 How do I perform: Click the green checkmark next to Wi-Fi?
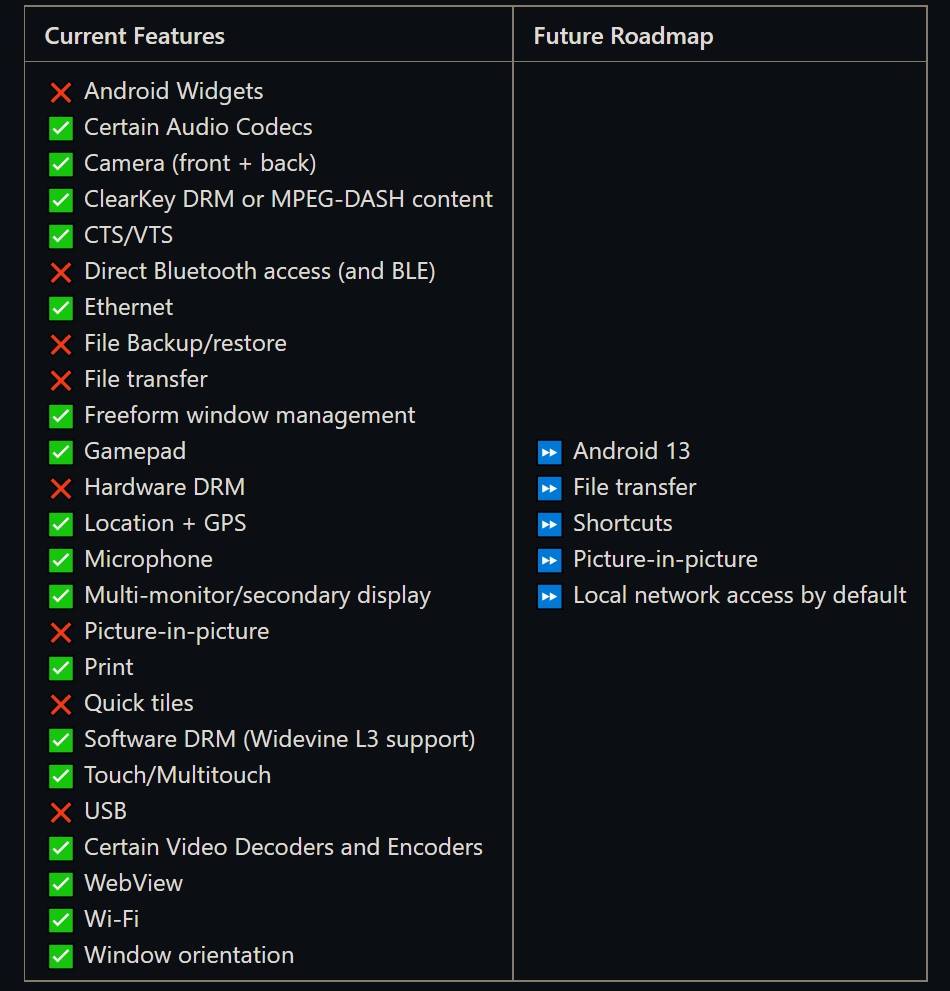pyautogui.click(x=61, y=920)
